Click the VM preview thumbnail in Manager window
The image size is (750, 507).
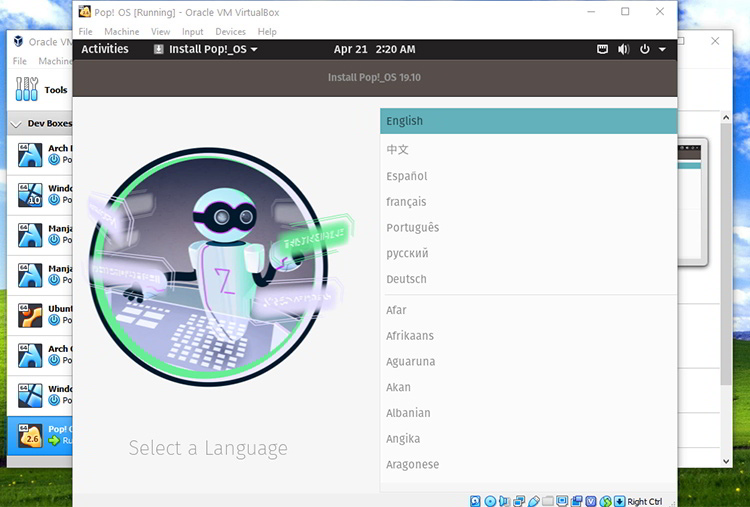click(692, 201)
